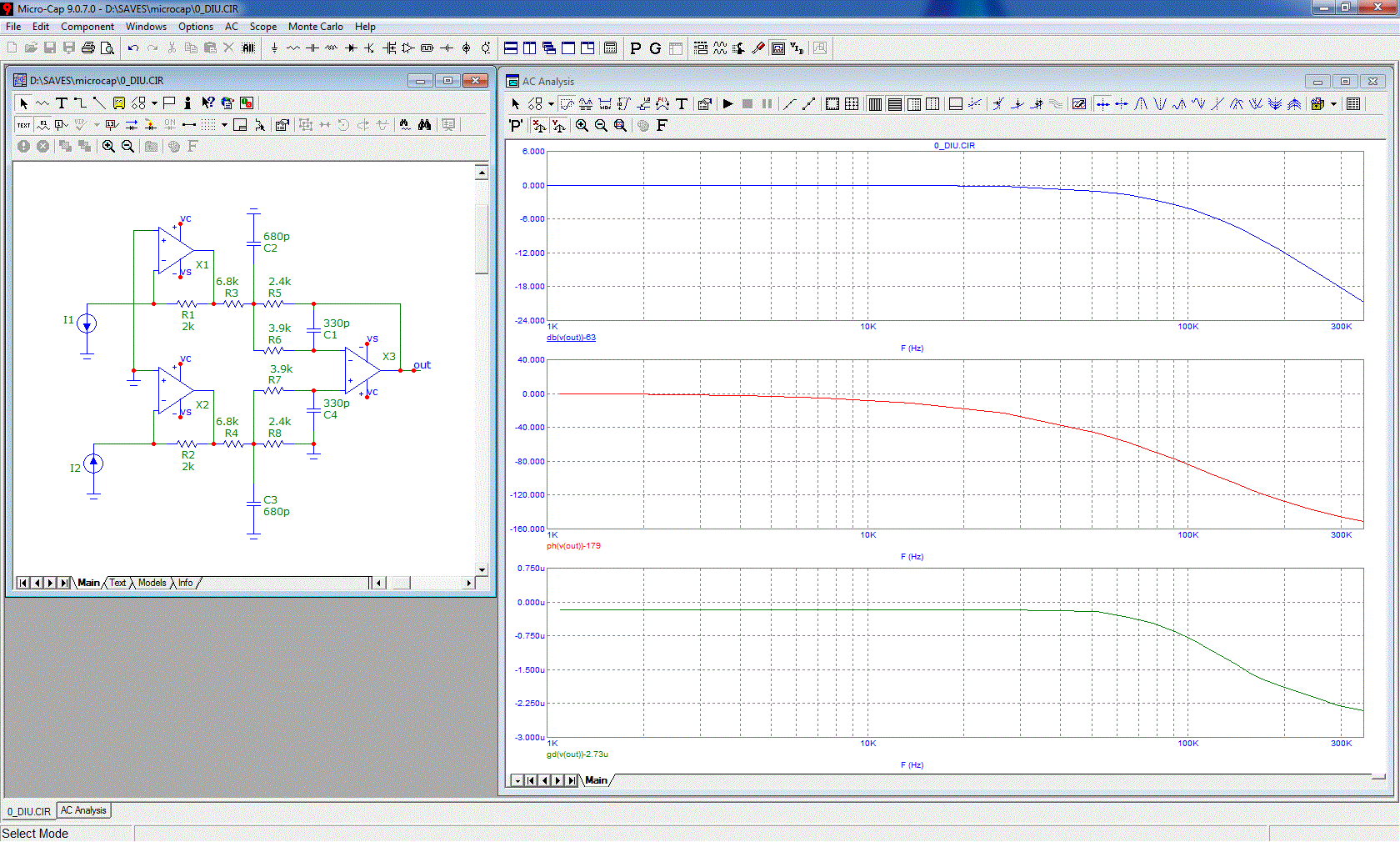This screenshot has height=842, width=1400.
Task: Click the Print icon in main toolbar
Action: pos(88,48)
